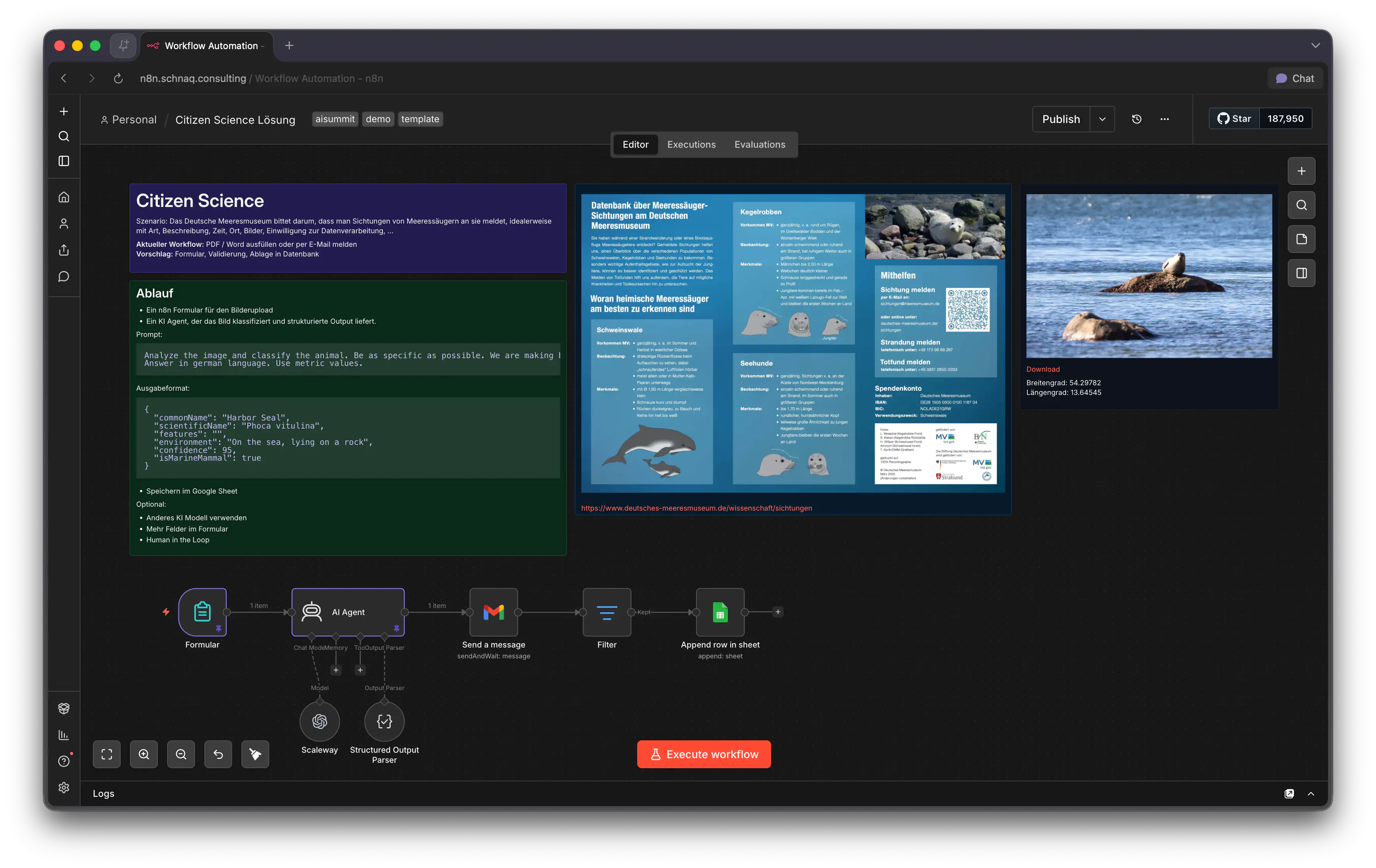Screen dimensions: 1376x868
Task: Click the Personal project breadcrumb
Action: [128, 120]
